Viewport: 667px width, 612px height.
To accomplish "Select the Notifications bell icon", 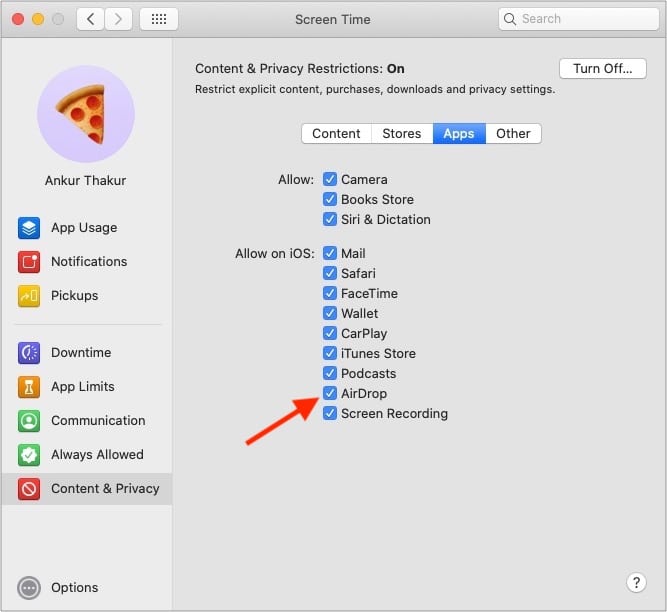I will tap(29, 262).
